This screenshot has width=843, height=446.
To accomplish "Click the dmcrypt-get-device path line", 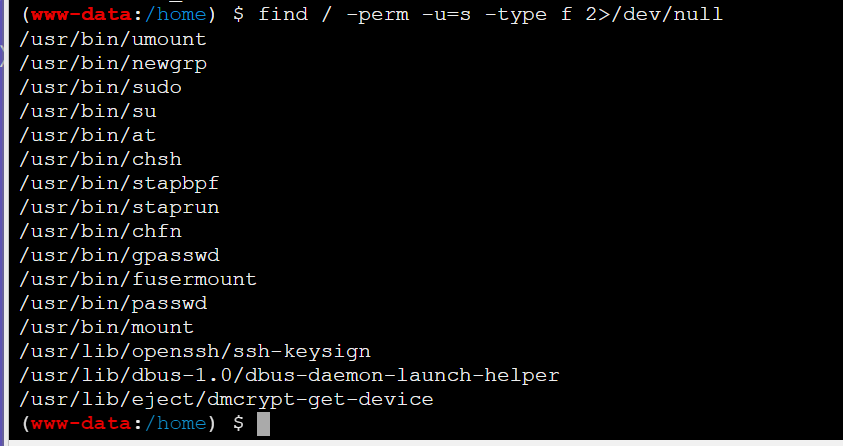I will click(225, 399).
